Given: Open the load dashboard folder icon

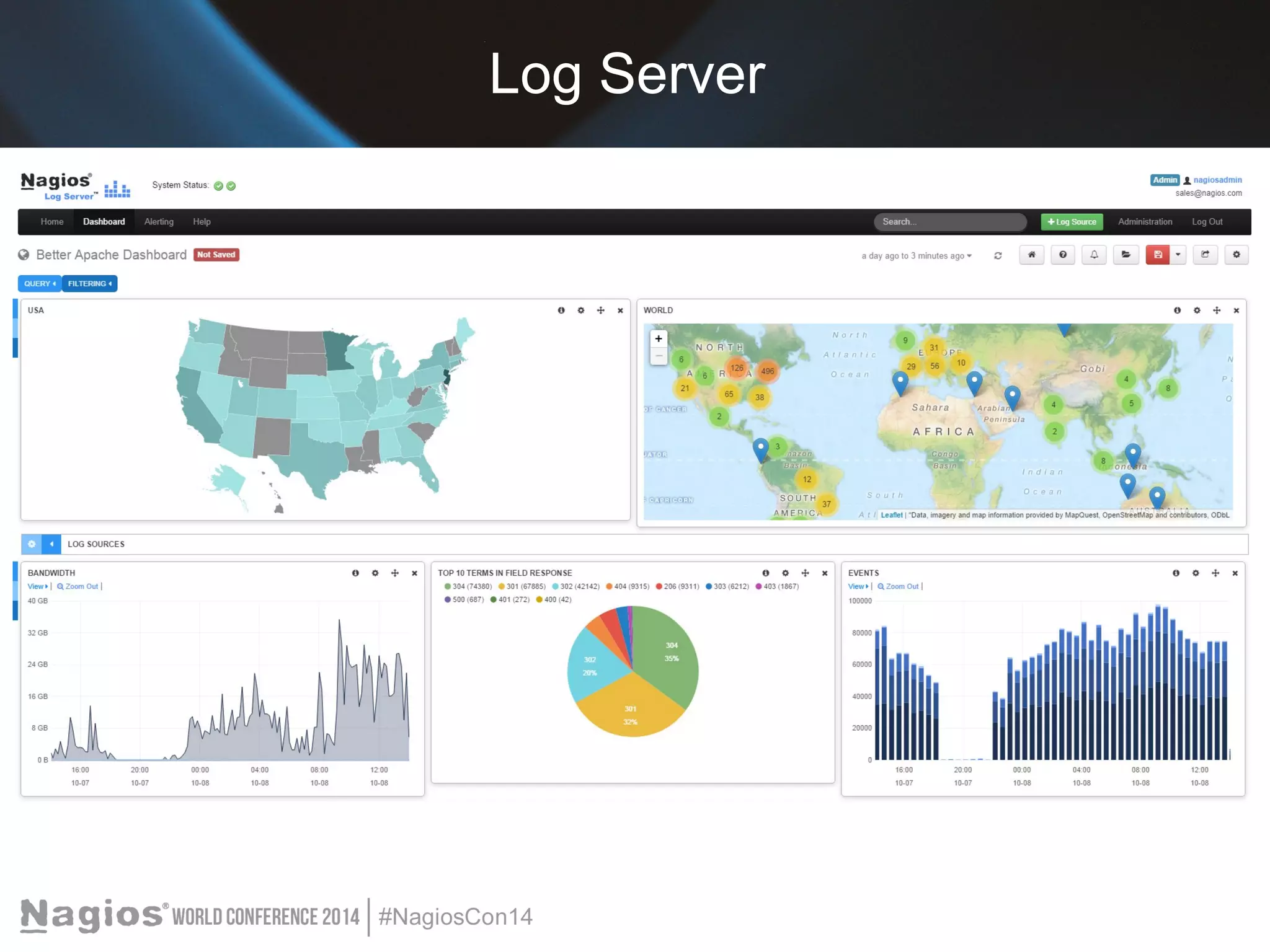Looking at the screenshot, I should click(1126, 255).
